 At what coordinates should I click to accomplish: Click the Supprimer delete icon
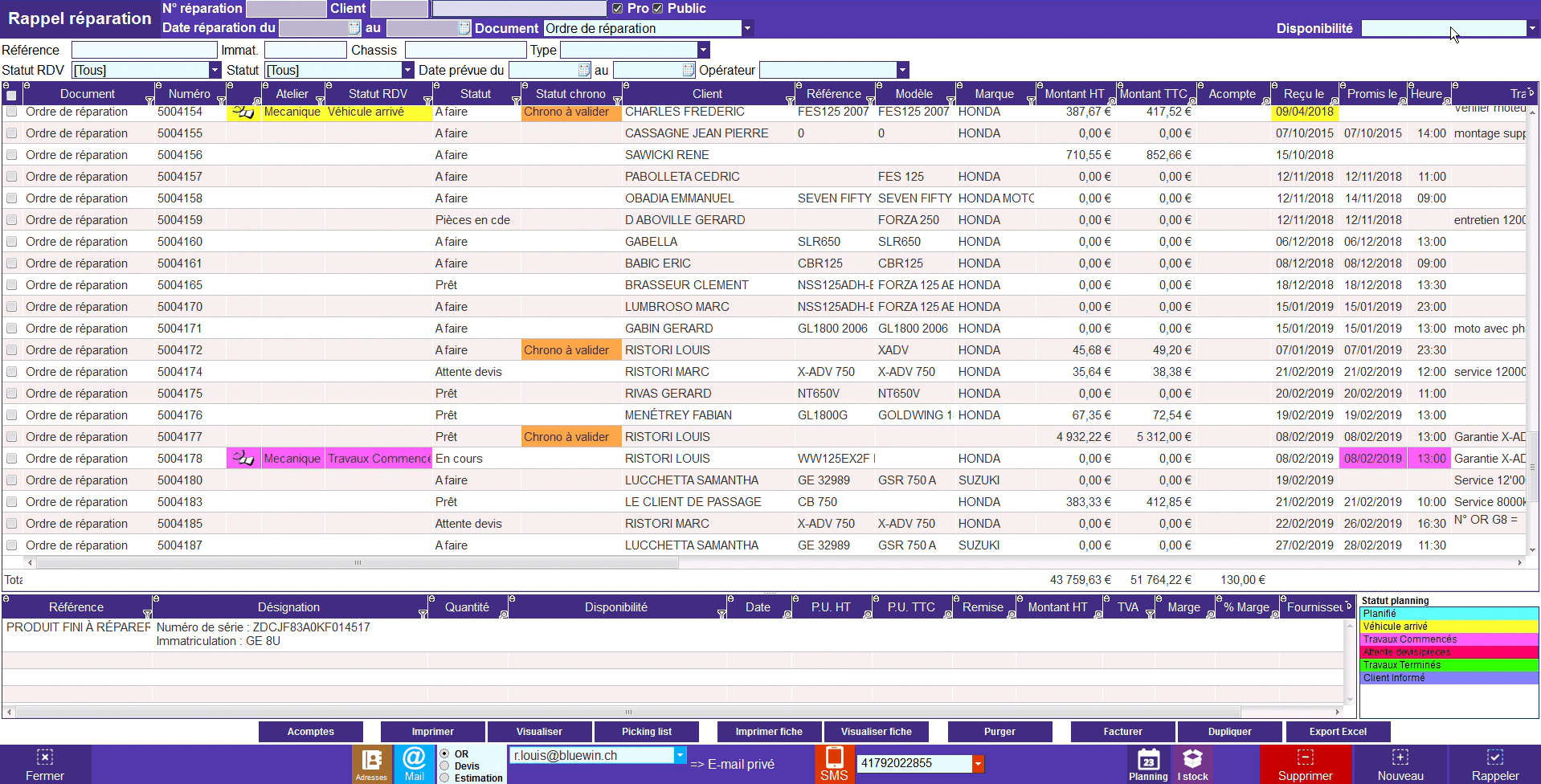(x=1305, y=763)
